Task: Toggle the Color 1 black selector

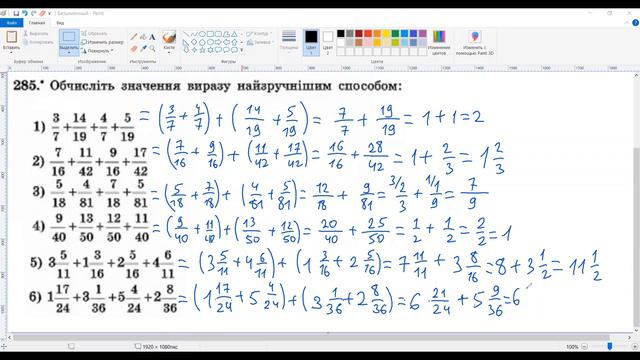Action: point(311,42)
